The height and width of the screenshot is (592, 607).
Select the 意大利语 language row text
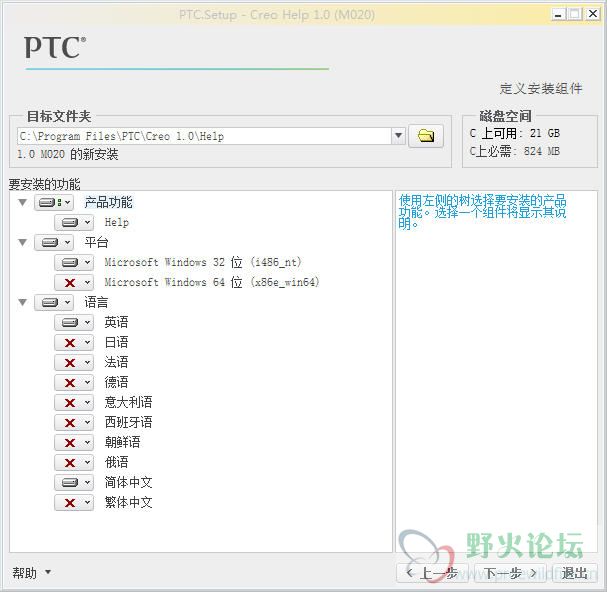click(128, 402)
